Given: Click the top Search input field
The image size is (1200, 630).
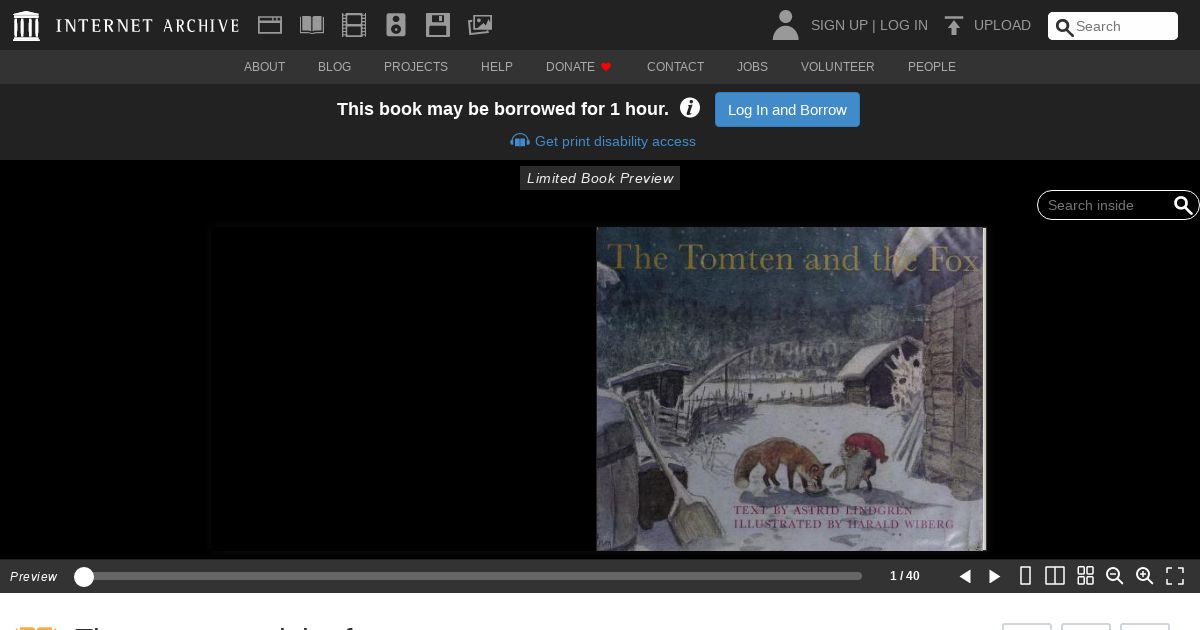Looking at the screenshot, I should pyautogui.click(x=1113, y=26).
